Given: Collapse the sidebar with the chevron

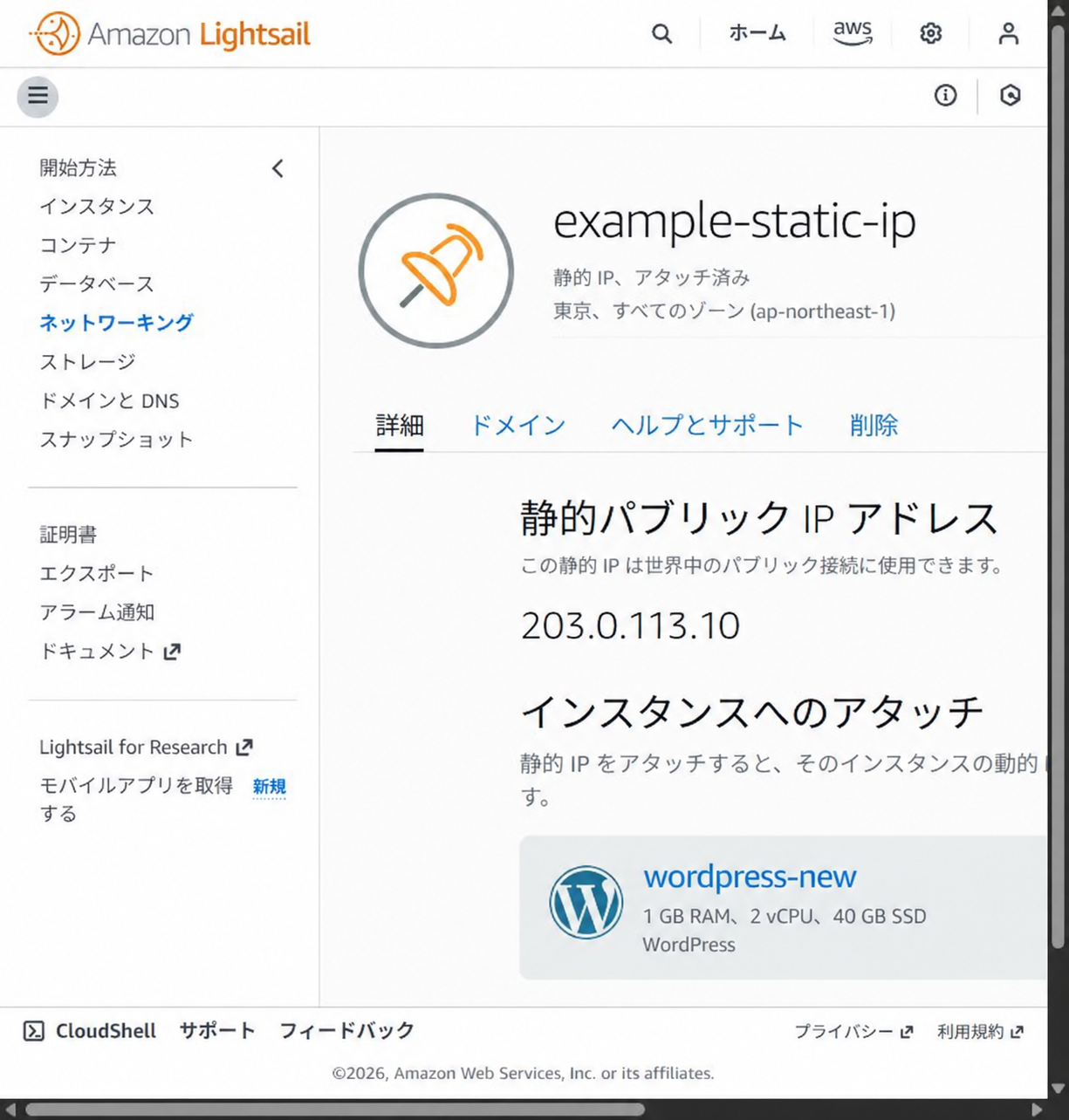Looking at the screenshot, I should click(x=278, y=168).
